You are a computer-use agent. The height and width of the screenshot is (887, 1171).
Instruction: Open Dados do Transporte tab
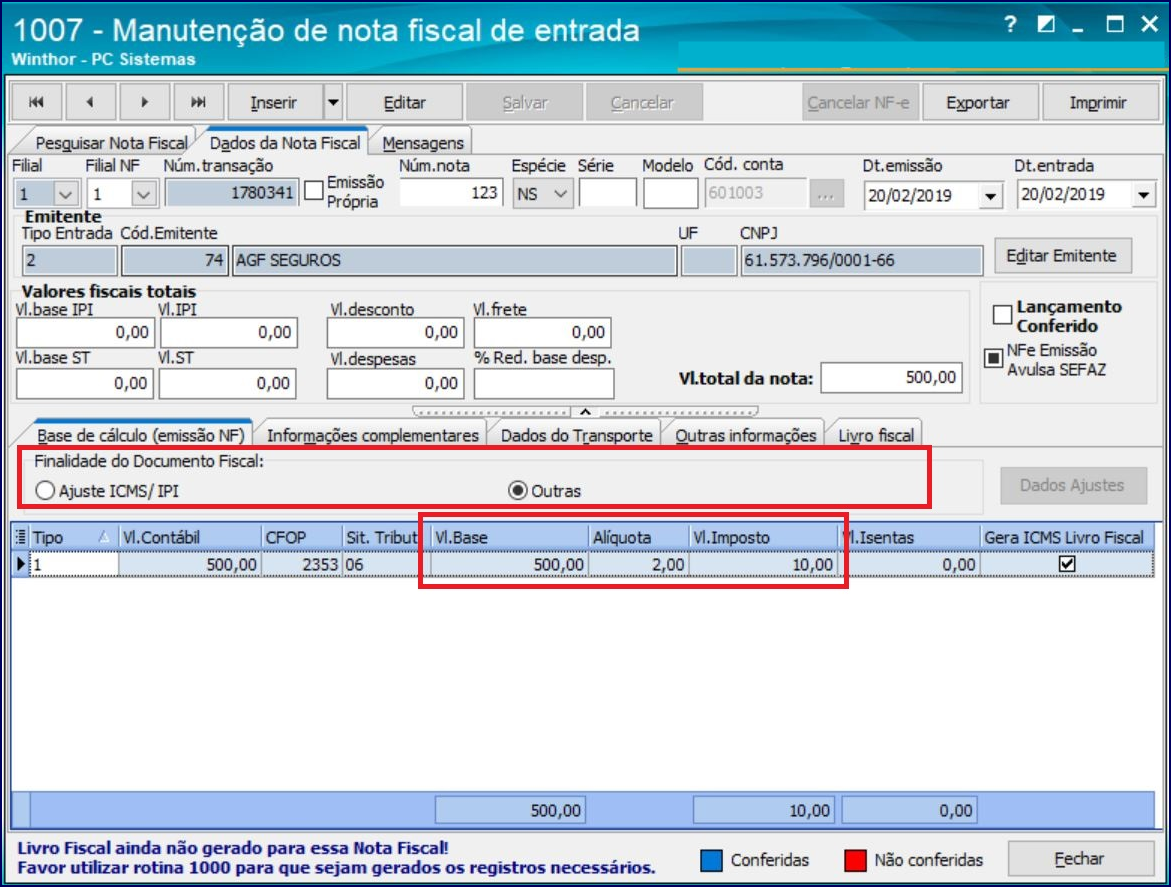577,435
